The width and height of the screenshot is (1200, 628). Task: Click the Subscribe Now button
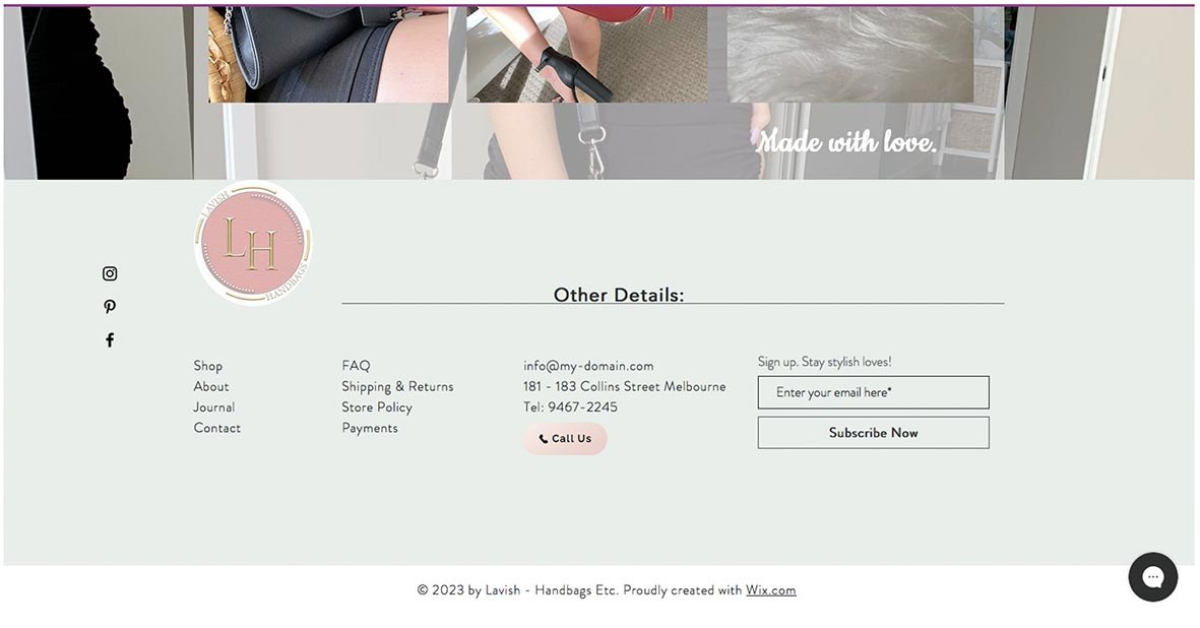coord(873,433)
